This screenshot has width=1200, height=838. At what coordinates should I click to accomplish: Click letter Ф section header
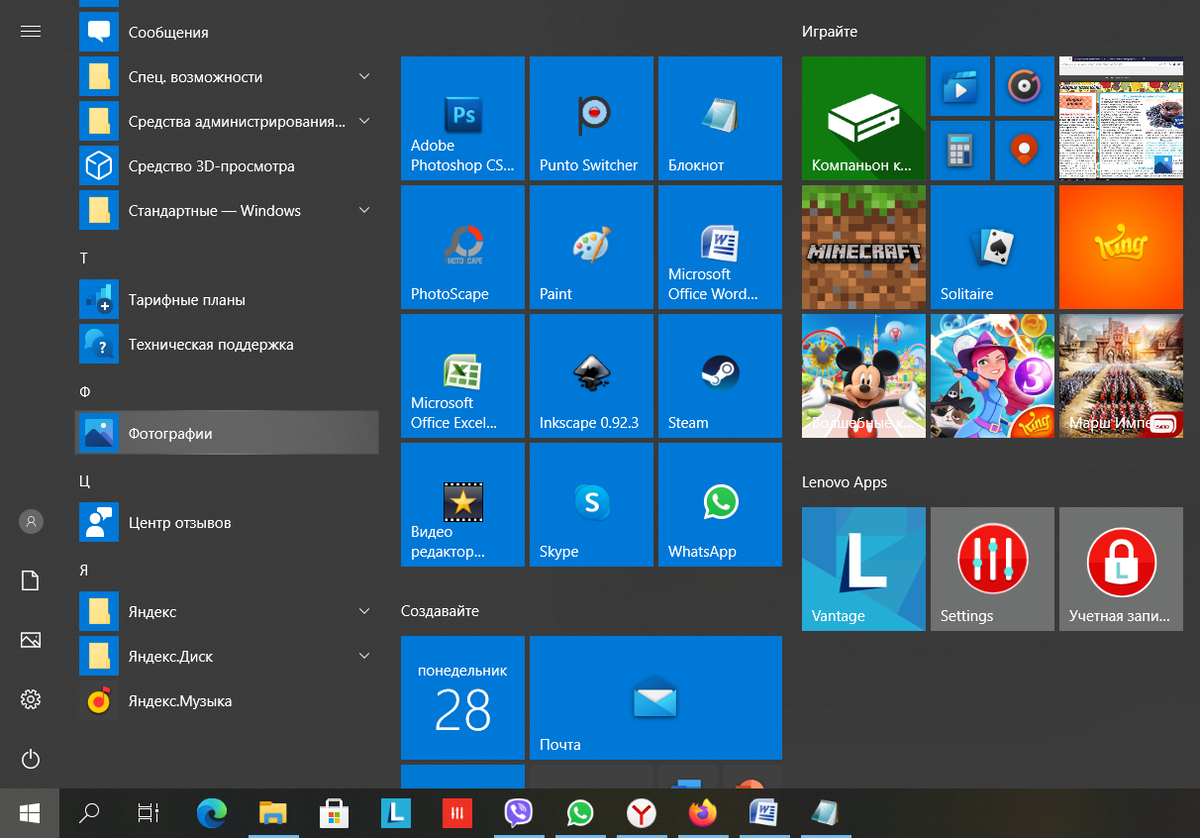point(85,391)
